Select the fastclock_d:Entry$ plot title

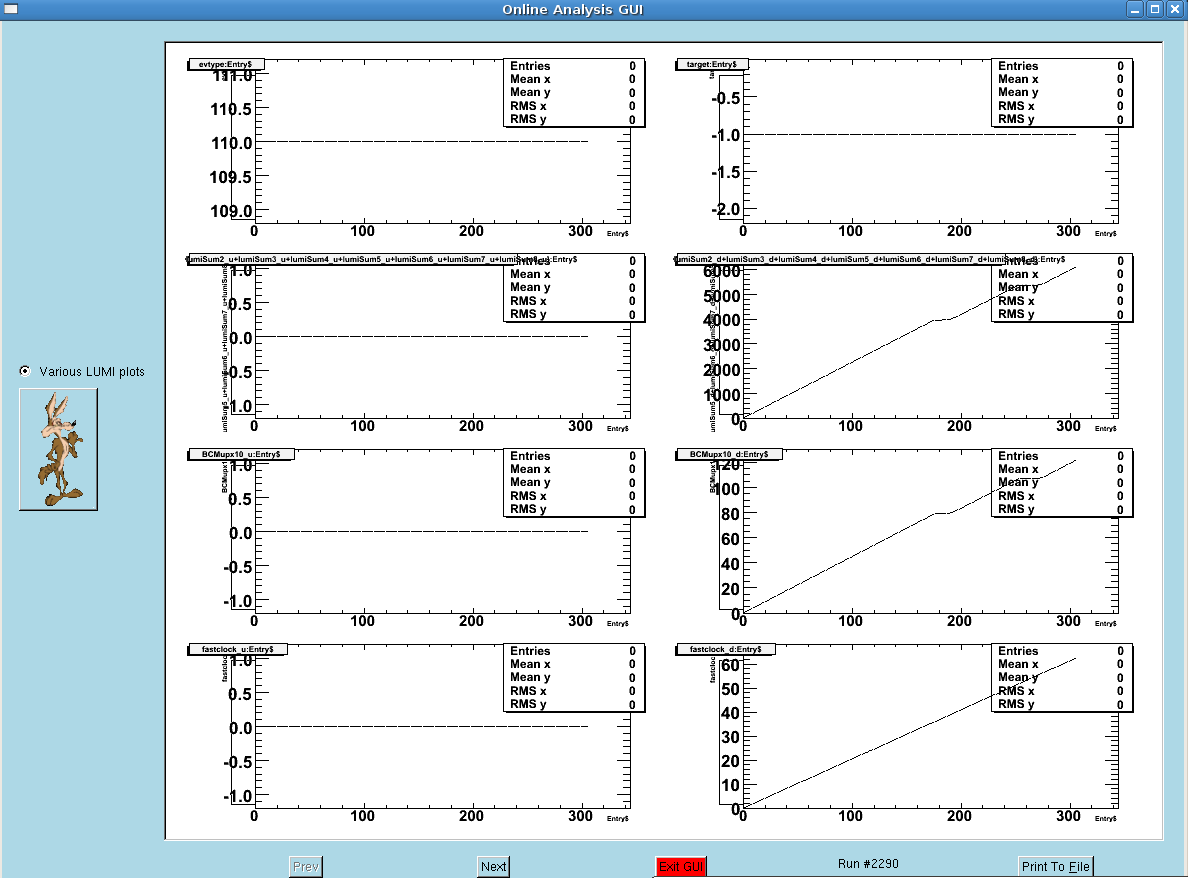725,649
